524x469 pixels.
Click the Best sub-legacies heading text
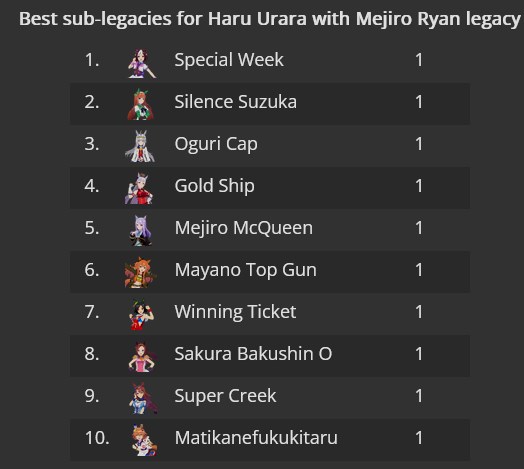click(270, 19)
